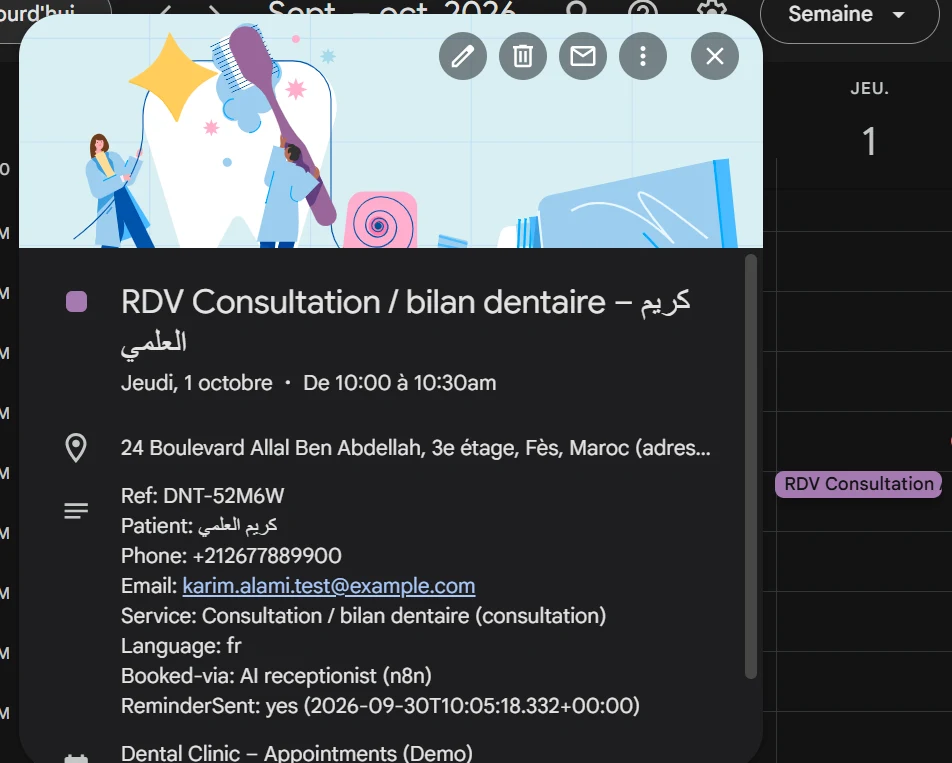Click the 24 Boulevard Allal Ben Abdellah address
This screenshot has width=952, height=763.
click(x=415, y=448)
